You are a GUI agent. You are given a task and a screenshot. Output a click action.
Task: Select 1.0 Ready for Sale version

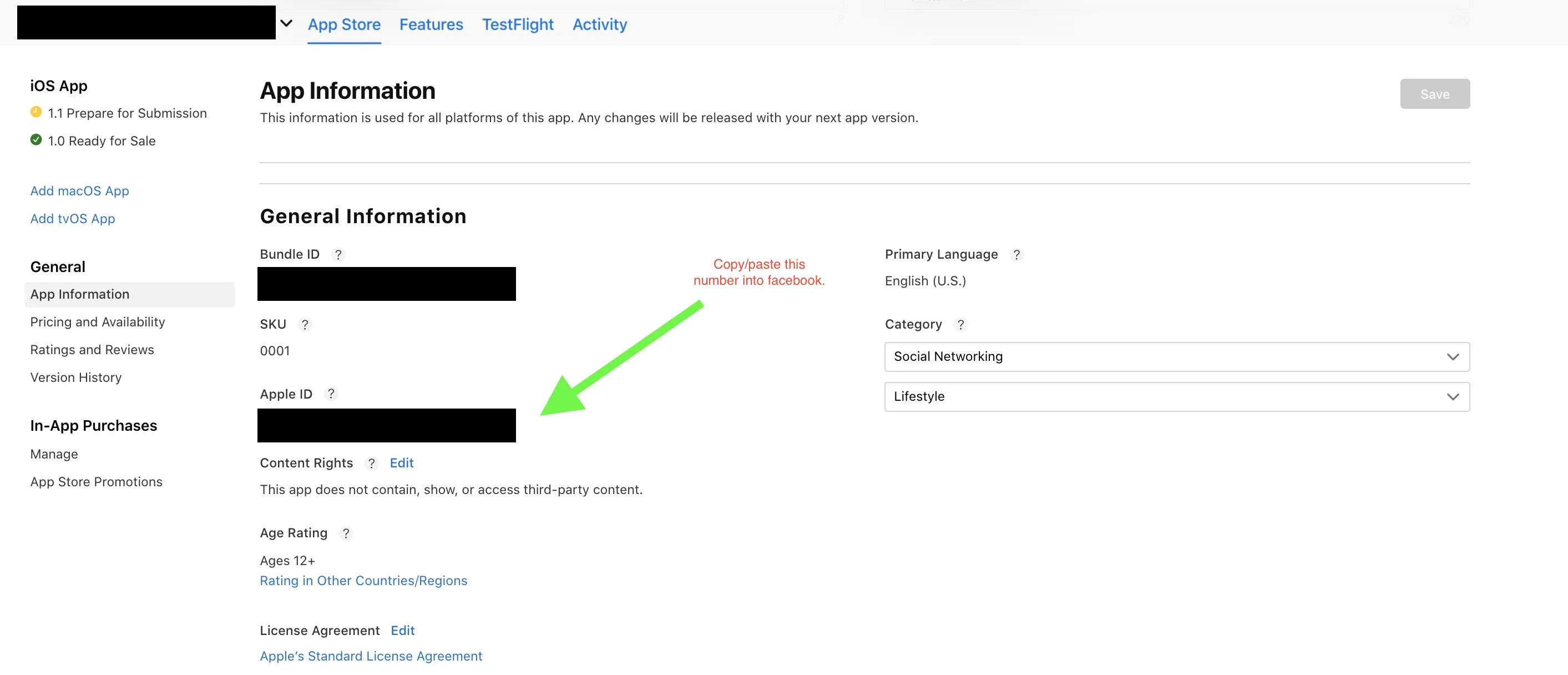click(x=101, y=142)
